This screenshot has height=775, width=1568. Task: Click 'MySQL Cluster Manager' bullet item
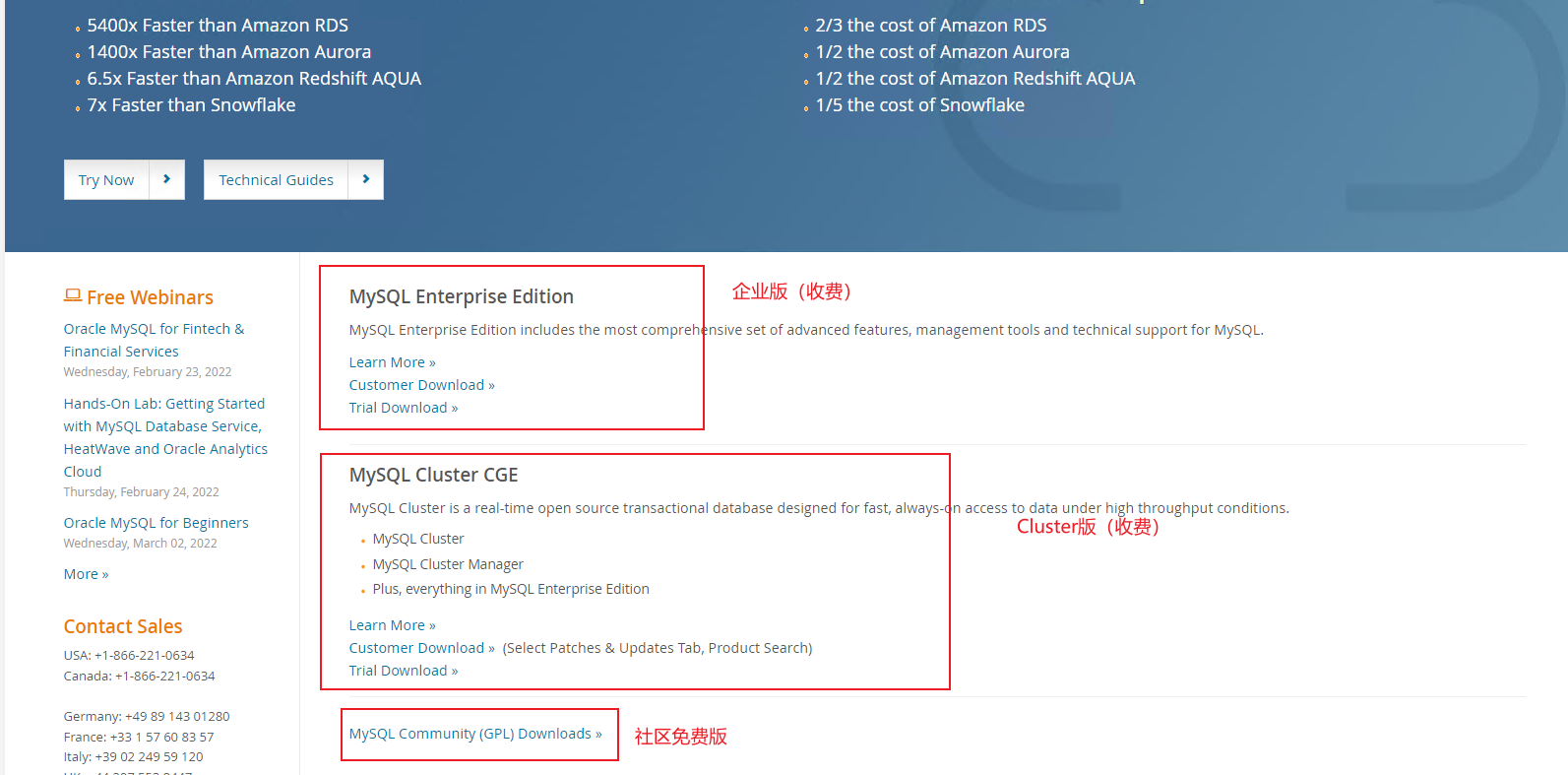point(448,564)
